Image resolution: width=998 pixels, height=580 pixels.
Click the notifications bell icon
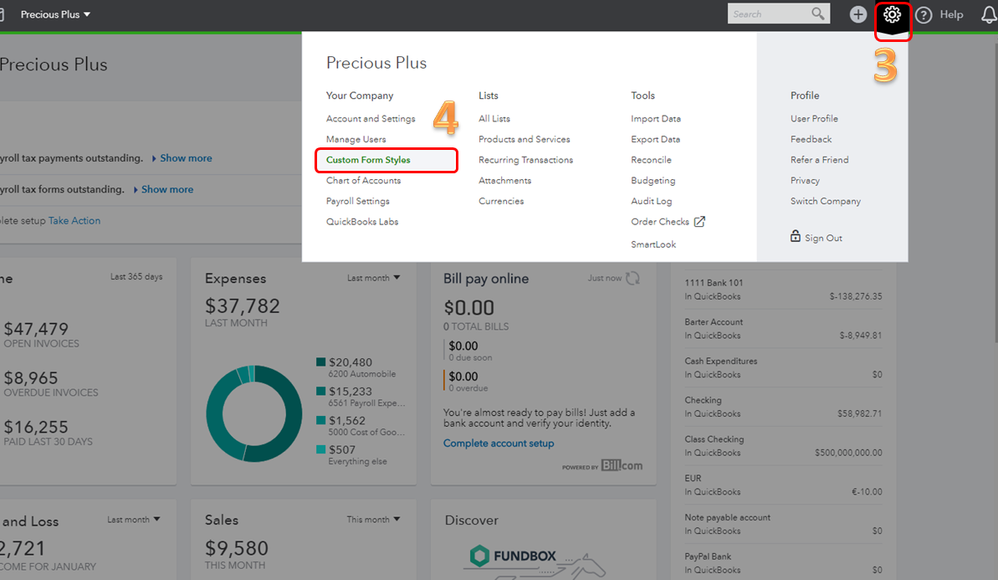coord(989,15)
